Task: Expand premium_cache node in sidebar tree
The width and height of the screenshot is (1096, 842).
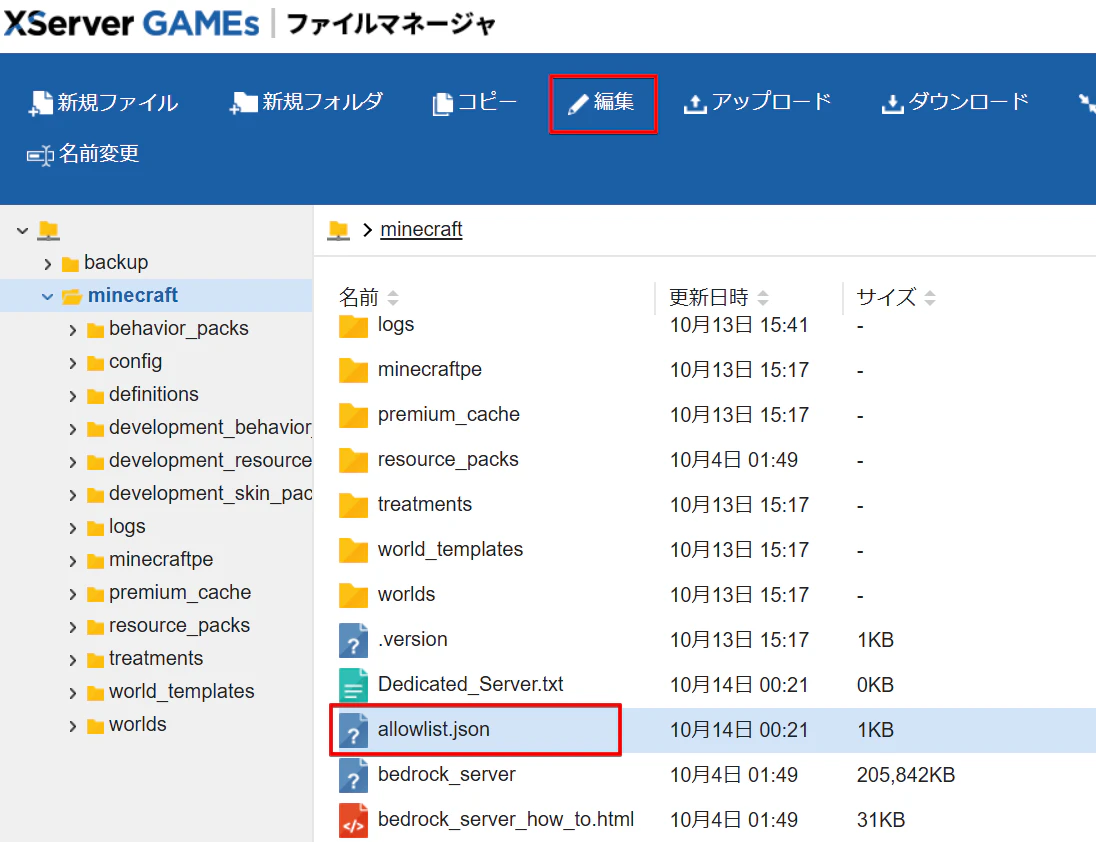Action: coord(73,594)
